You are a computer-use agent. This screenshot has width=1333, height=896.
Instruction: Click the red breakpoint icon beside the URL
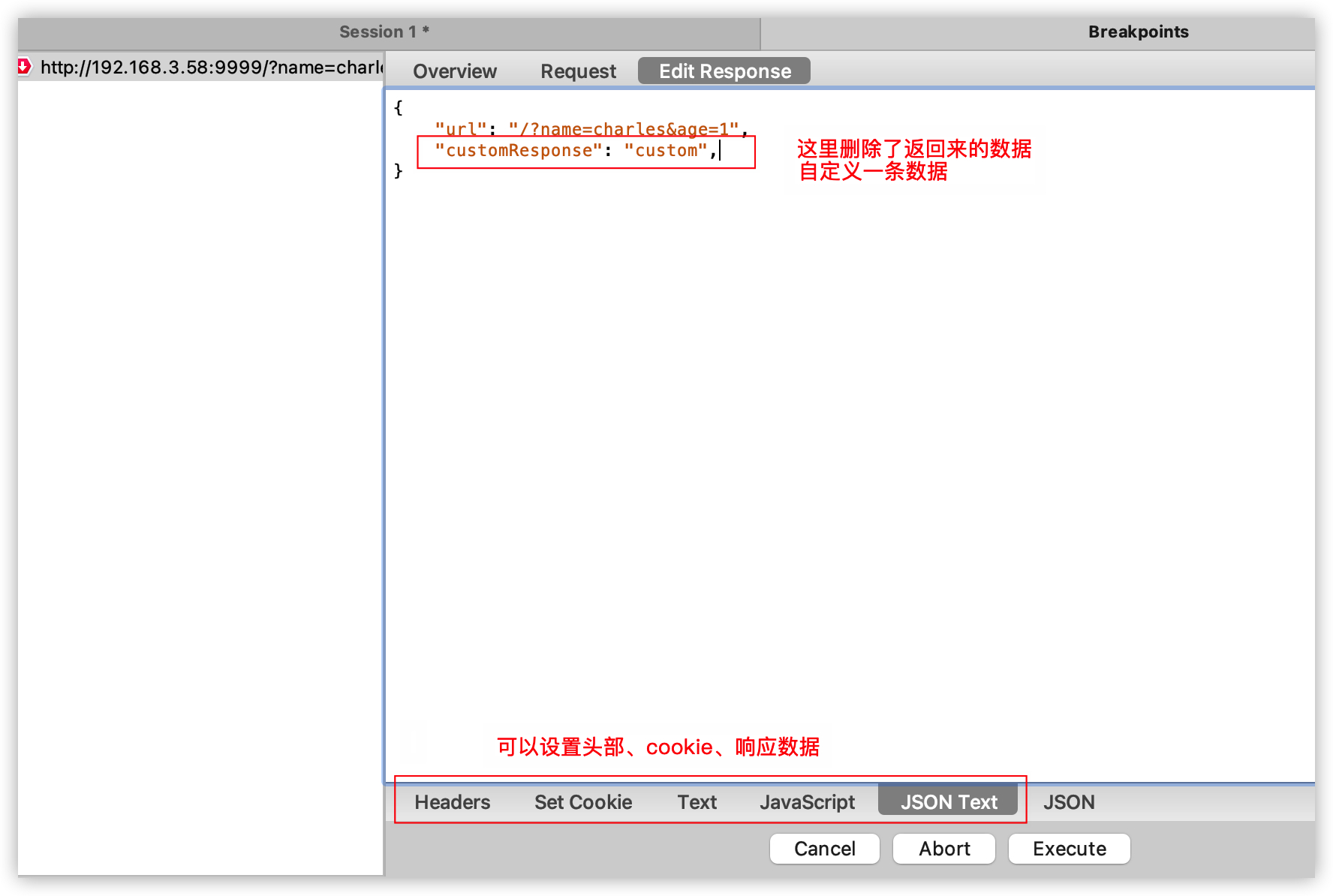click(23, 67)
